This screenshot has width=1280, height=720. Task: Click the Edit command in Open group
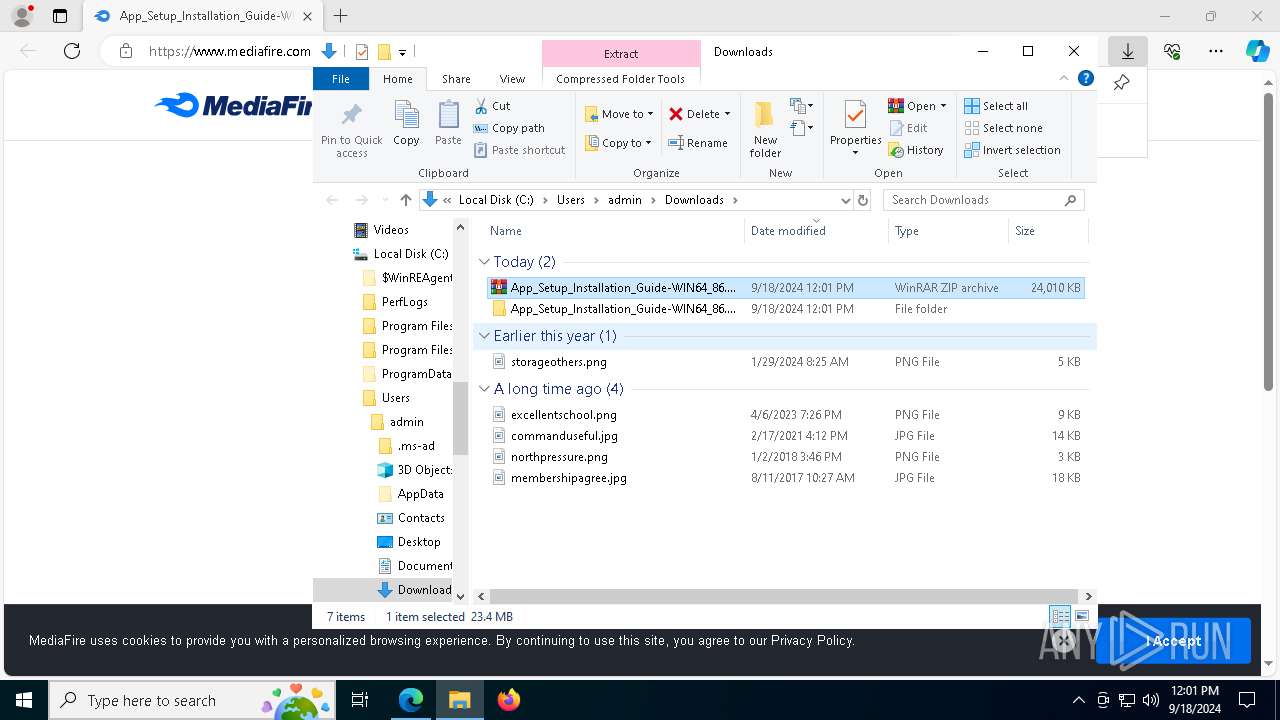(908, 128)
